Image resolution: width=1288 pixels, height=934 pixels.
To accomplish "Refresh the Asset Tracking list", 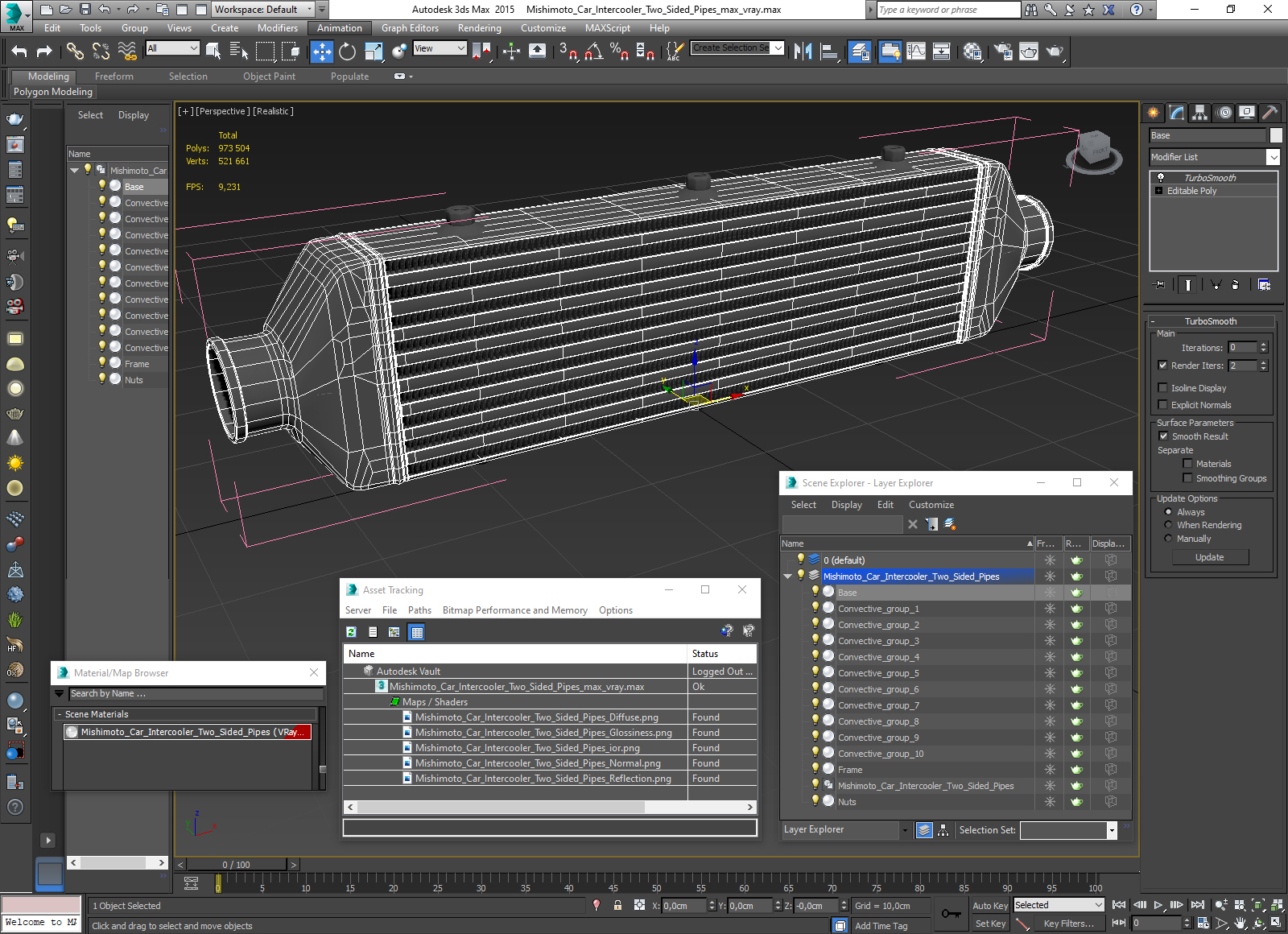I will pos(351,632).
